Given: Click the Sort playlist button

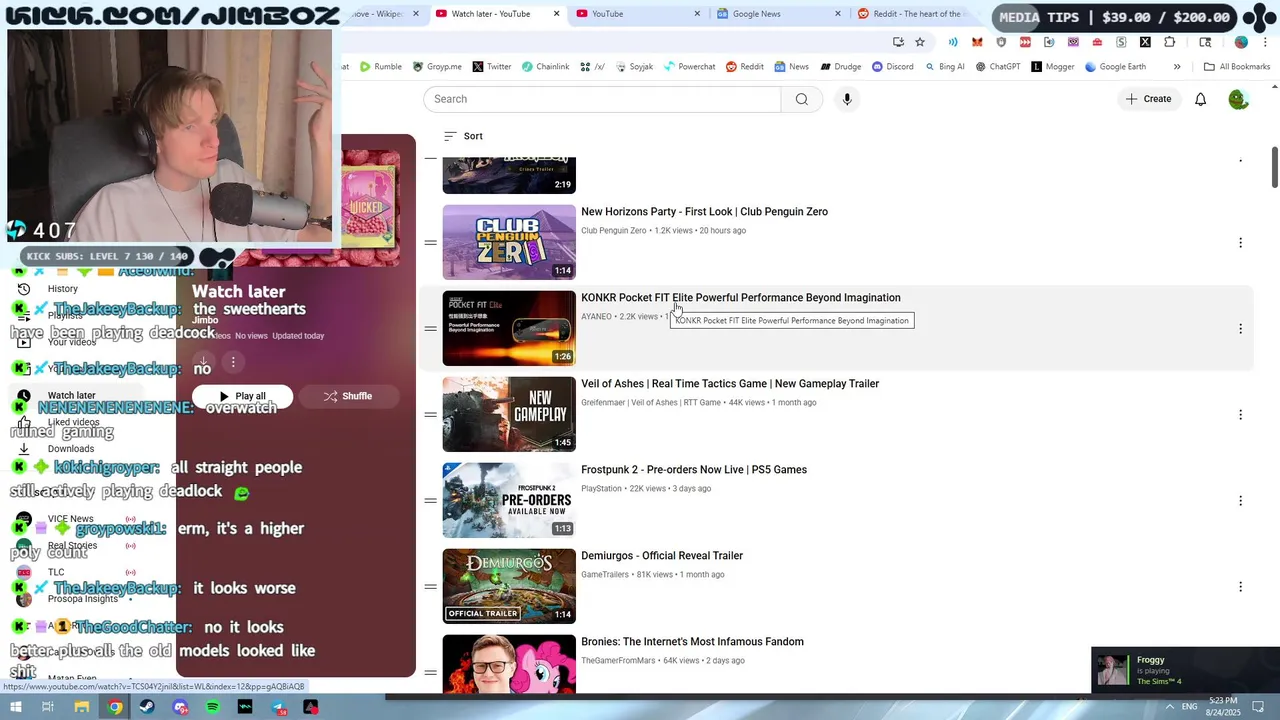Looking at the screenshot, I should click(463, 136).
